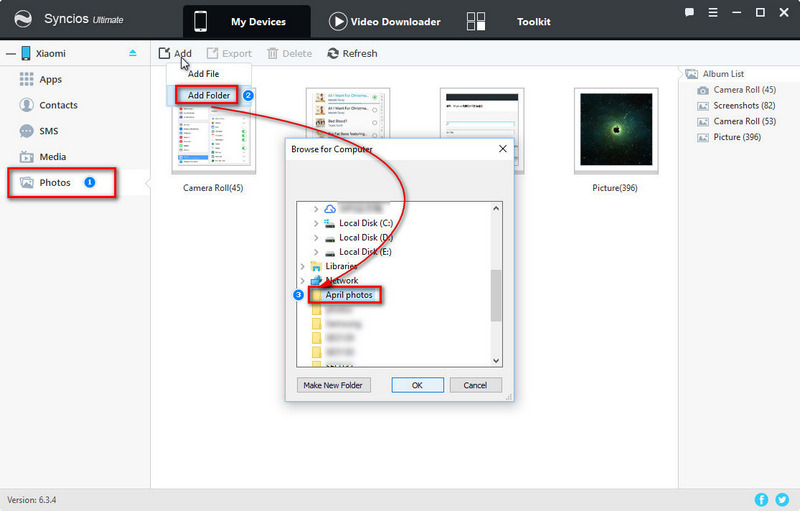Viewport: 800px width, 511px height.
Task: Open the Toolkit tab
Action: [x=534, y=21]
